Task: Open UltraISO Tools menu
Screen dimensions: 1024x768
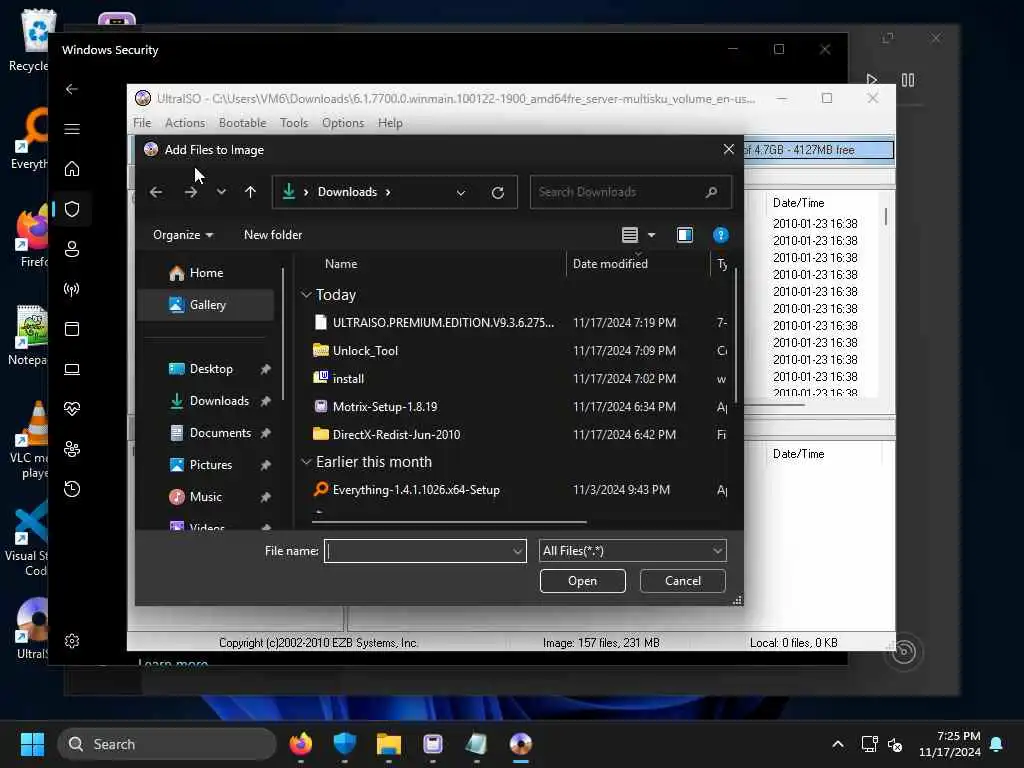Action: [294, 123]
